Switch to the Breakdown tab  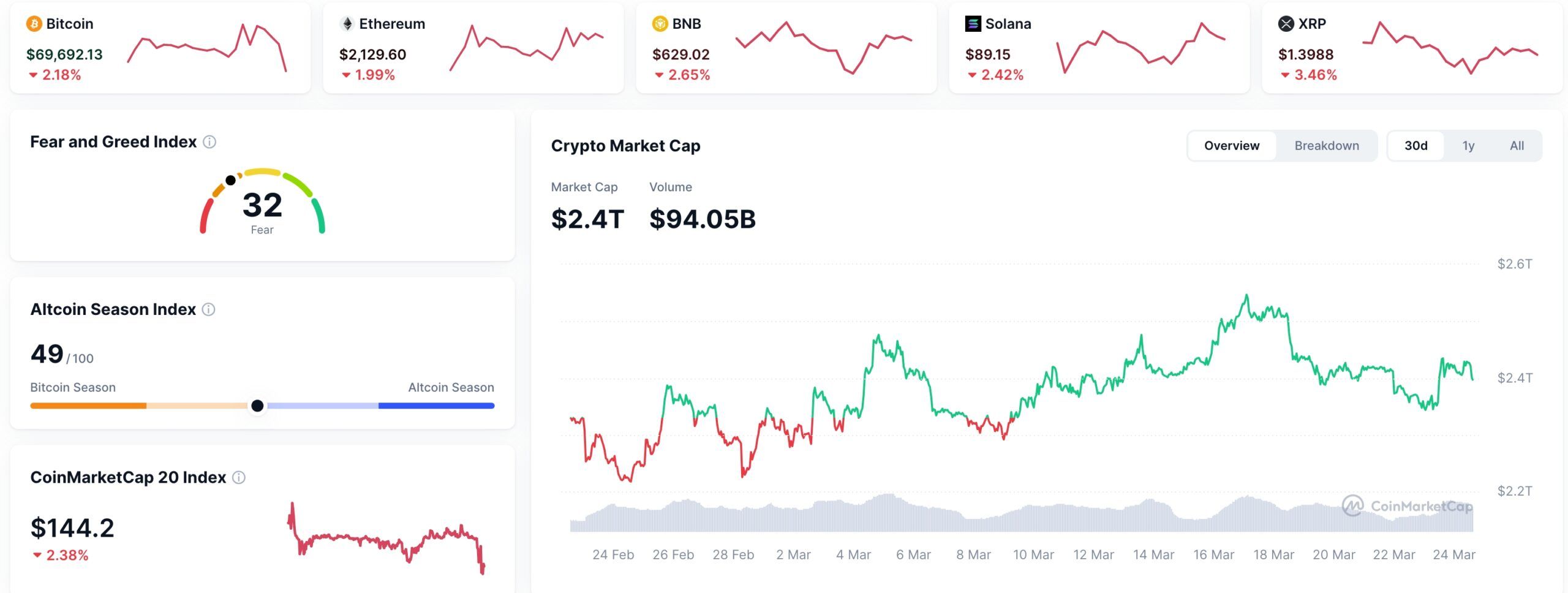click(1327, 145)
